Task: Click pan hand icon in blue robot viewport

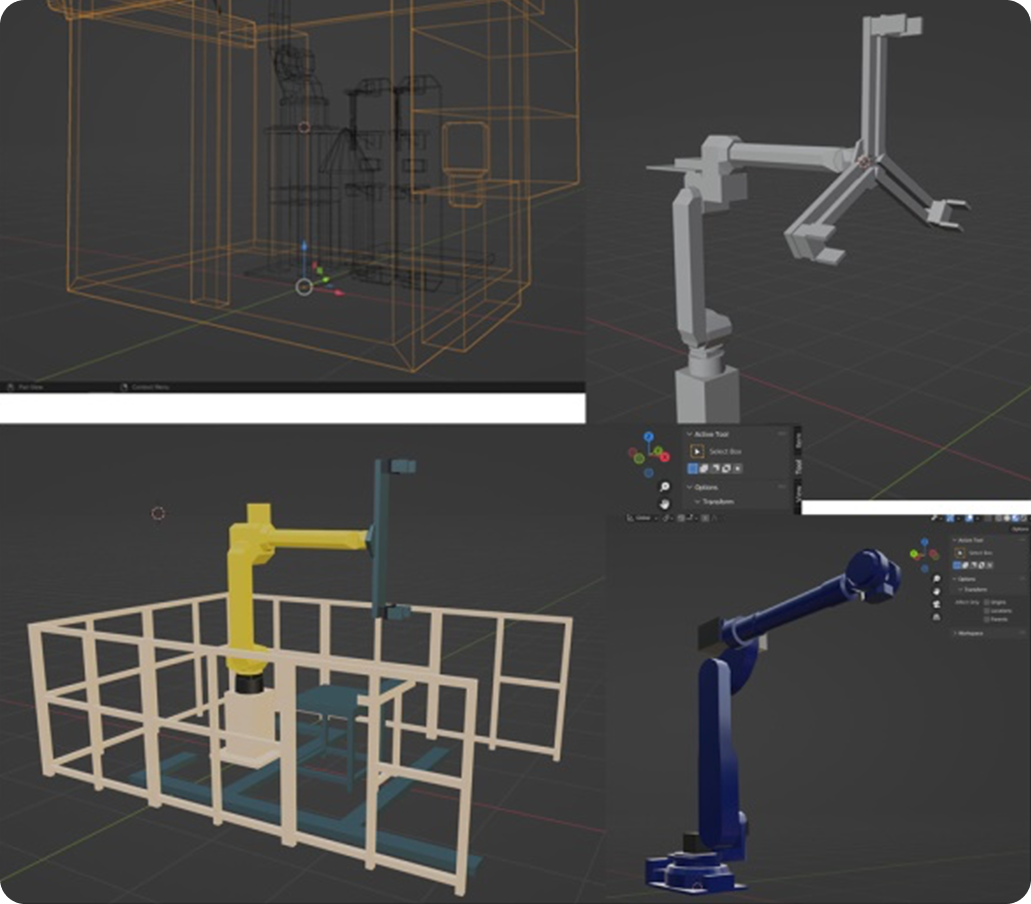Action: 937,591
